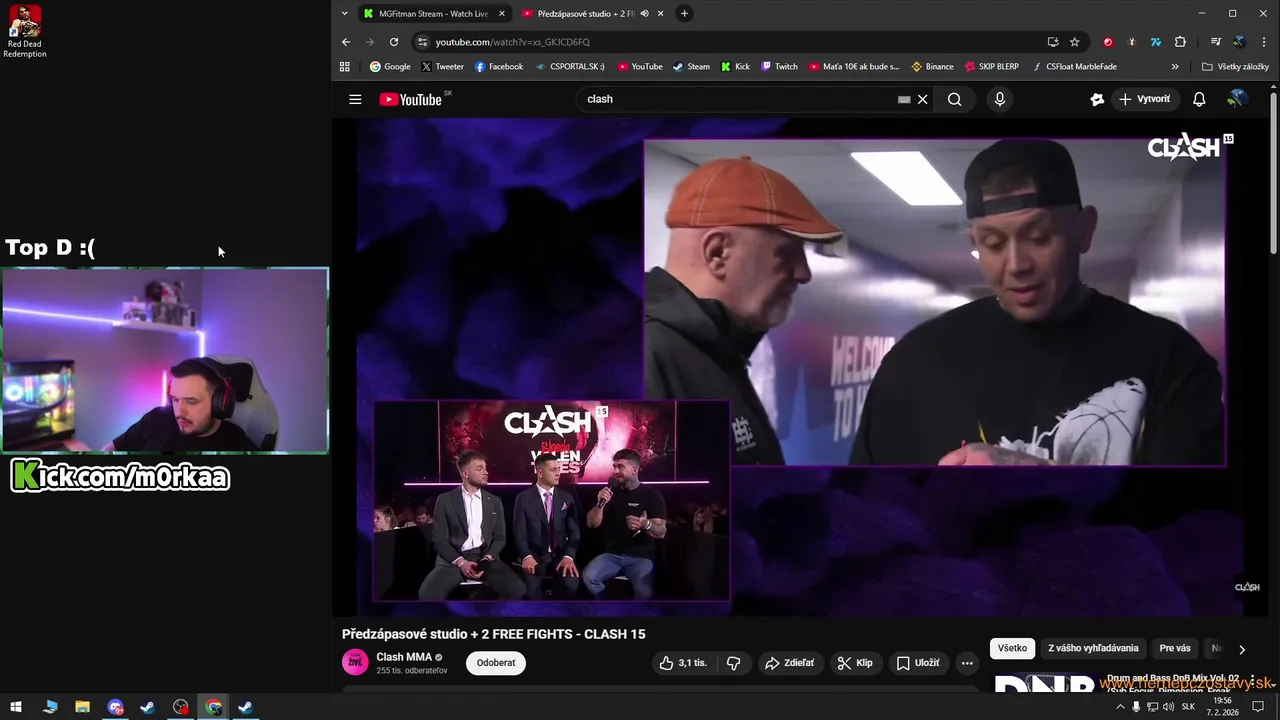Open Chrome profile avatar

coord(1239,42)
